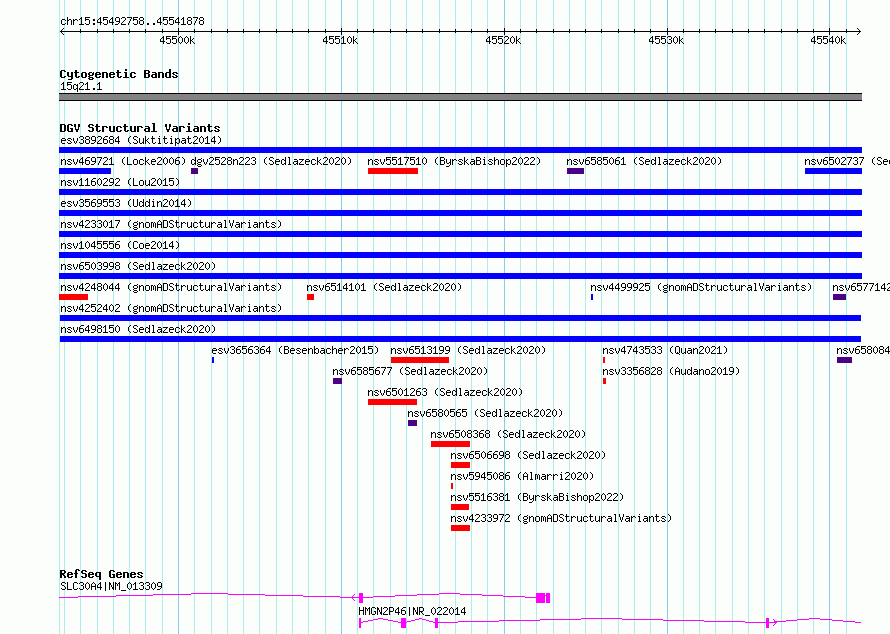Image resolution: width=890 pixels, height=634 pixels.
Task: Click the nsv6506698 red variant bar
Action: 460,465
